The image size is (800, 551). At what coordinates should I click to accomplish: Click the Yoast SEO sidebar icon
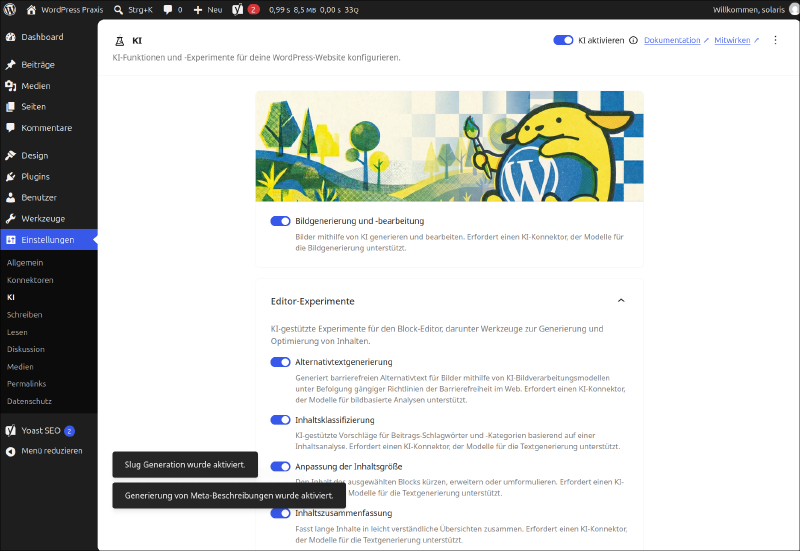11,431
